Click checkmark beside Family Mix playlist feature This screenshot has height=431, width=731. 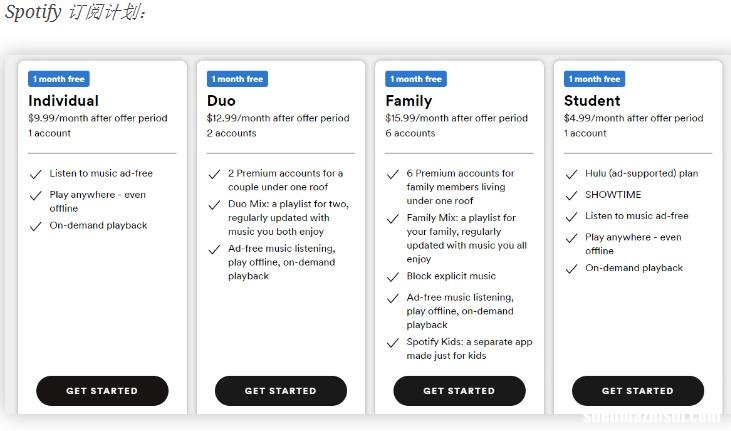393,218
